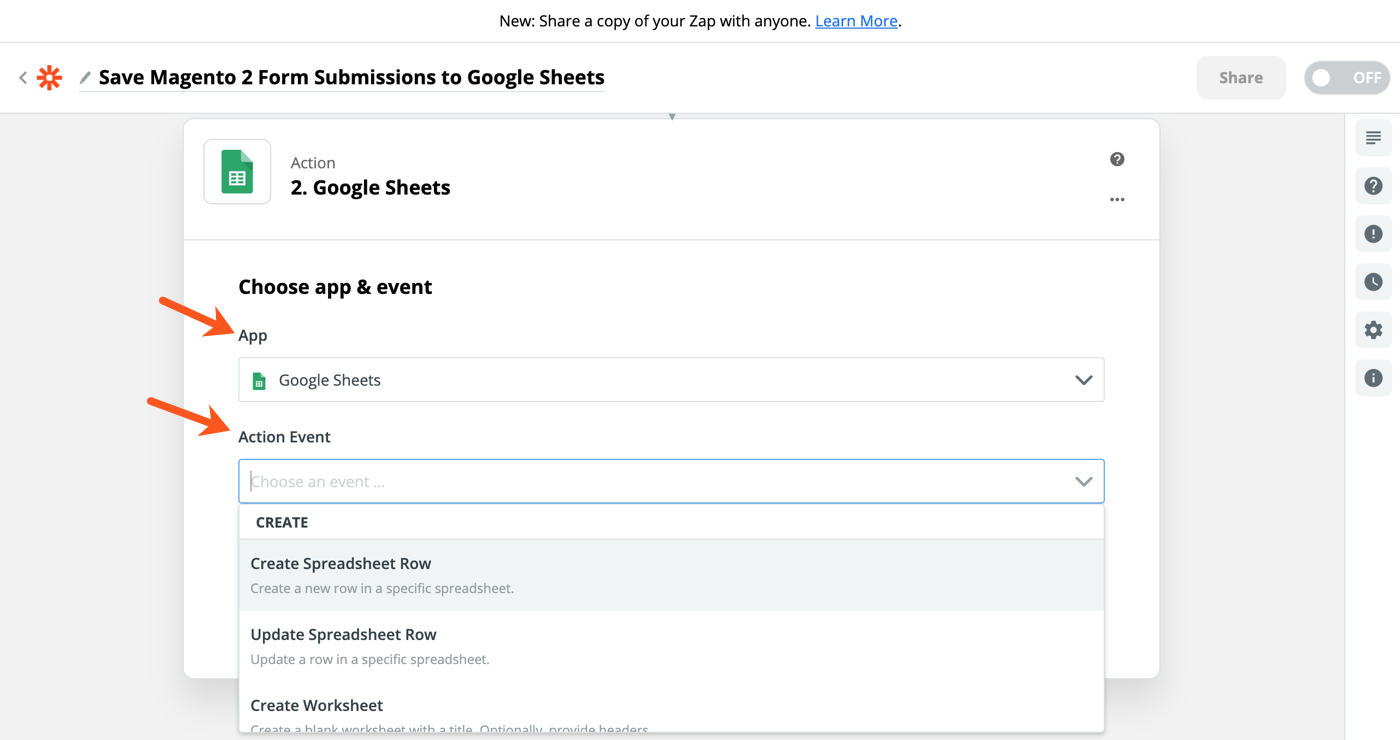The width and height of the screenshot is (1400, 740).
Task: View Zap issues with the alert icon
Action: tap(1373, 233)
